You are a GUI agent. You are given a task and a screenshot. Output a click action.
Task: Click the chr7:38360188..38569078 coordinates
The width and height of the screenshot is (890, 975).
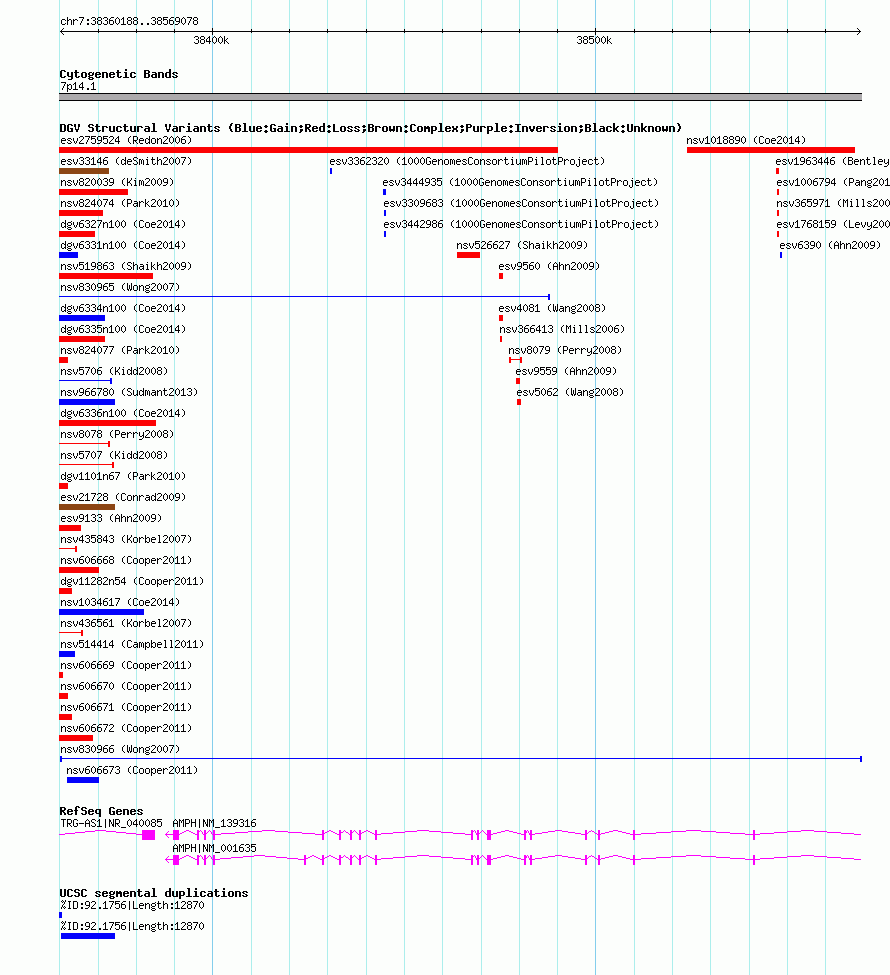[129, 22]
